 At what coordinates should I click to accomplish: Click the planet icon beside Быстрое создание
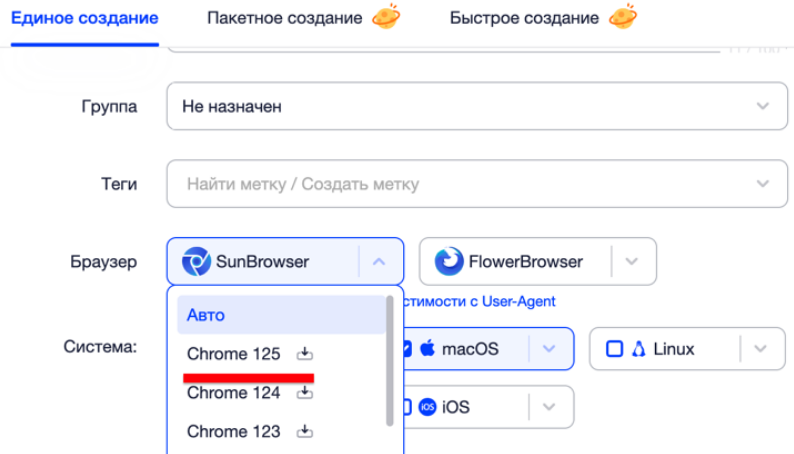(624, 18)
